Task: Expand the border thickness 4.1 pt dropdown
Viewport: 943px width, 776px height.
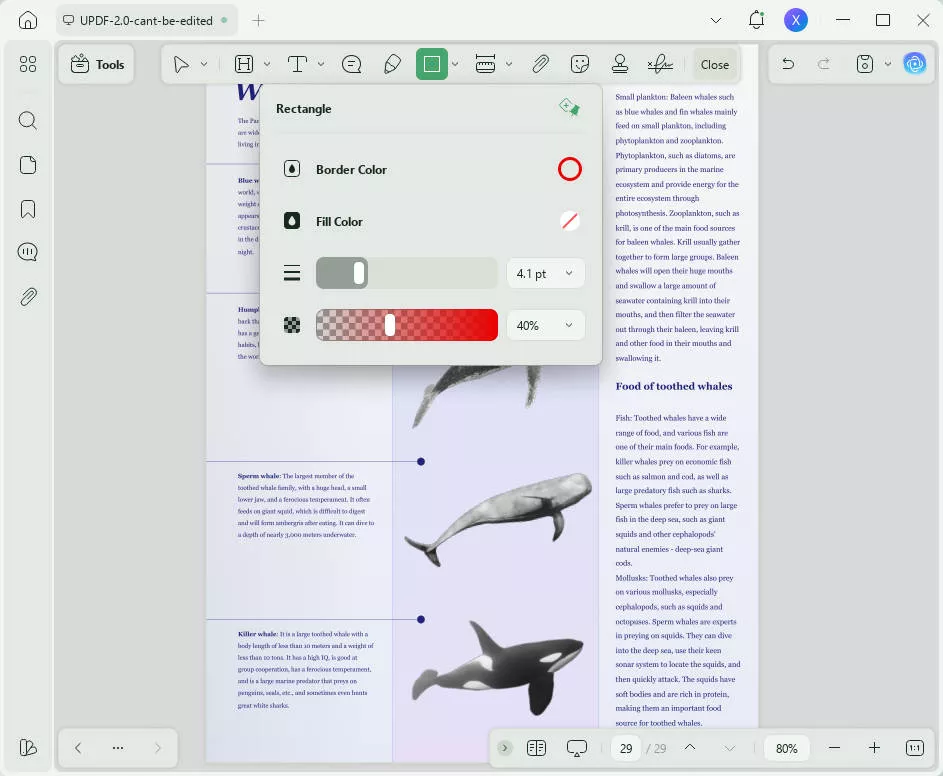Action: [x=546, y=273]
